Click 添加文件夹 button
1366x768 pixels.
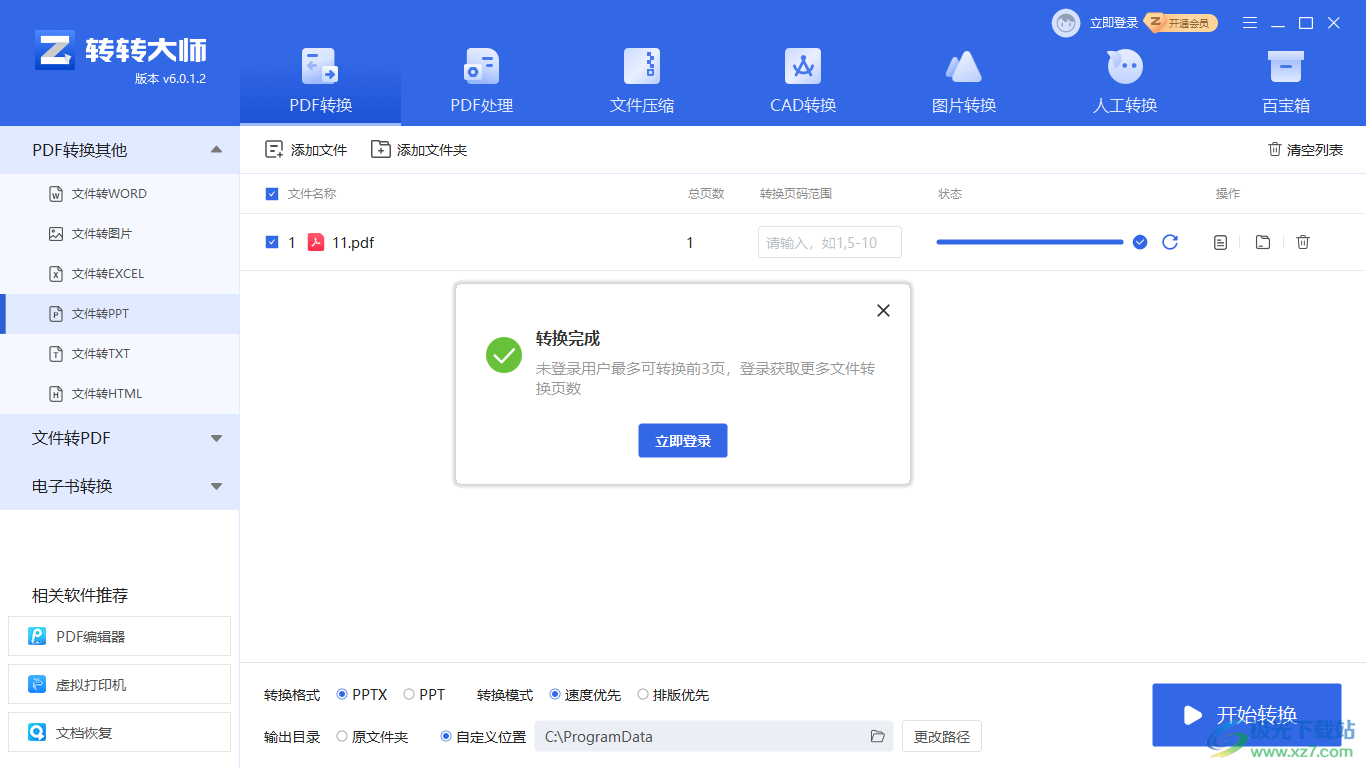point(419,150)
